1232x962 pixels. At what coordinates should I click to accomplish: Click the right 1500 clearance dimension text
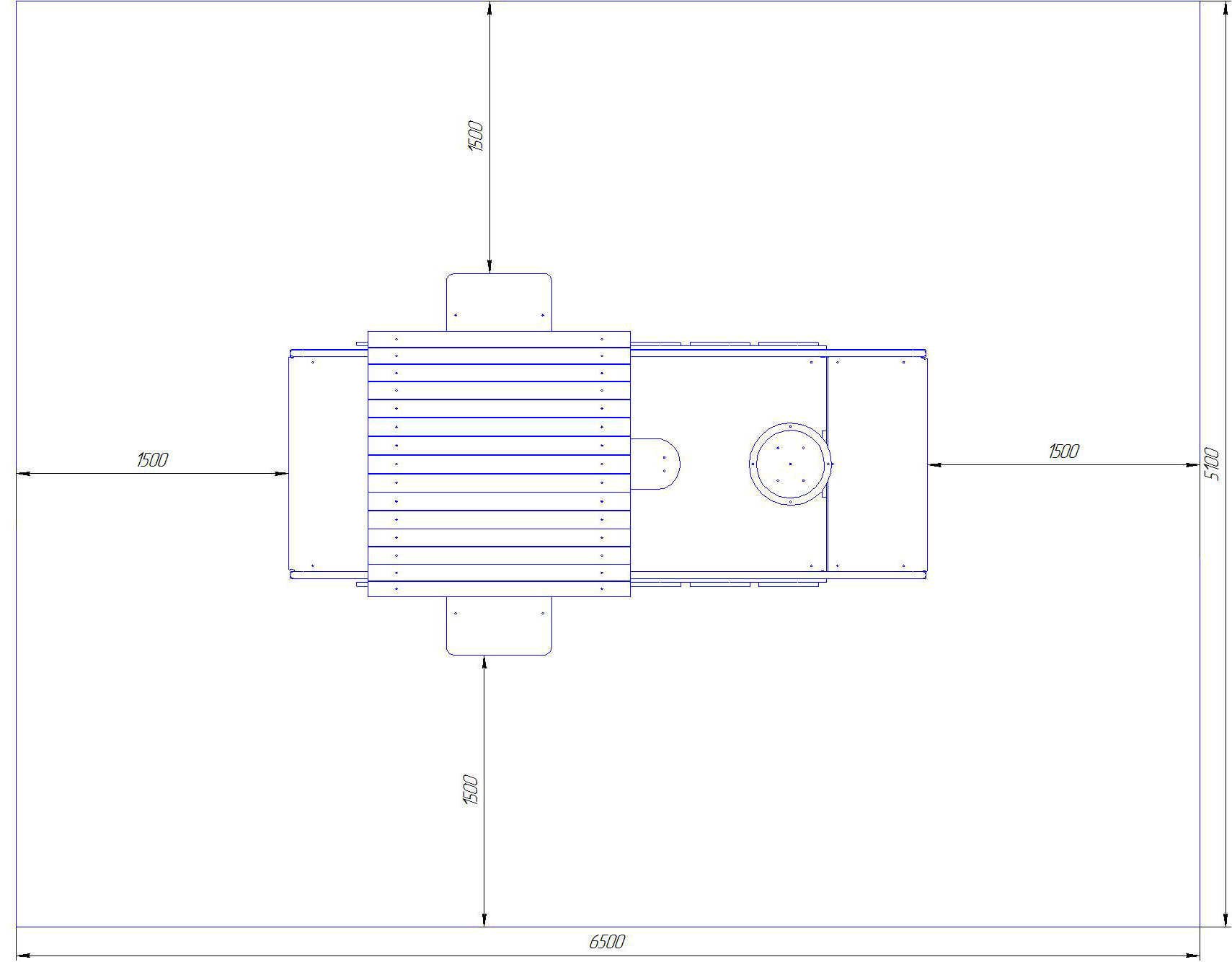(x=1063, y=451)
